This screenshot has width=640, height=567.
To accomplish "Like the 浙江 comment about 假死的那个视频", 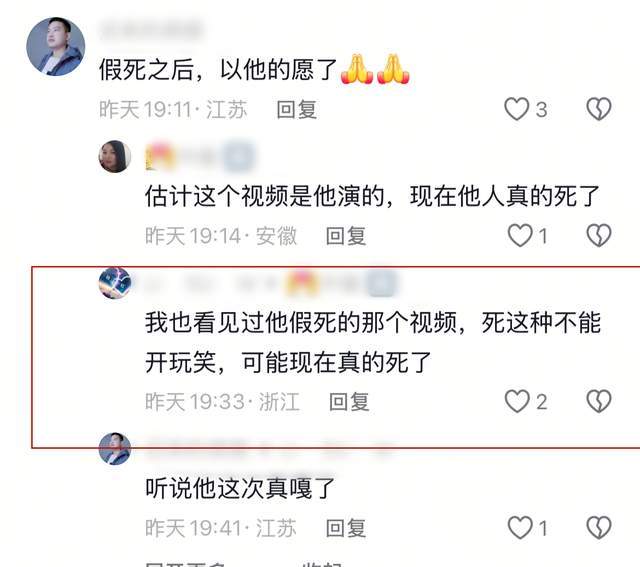I will tap(517, 401).
